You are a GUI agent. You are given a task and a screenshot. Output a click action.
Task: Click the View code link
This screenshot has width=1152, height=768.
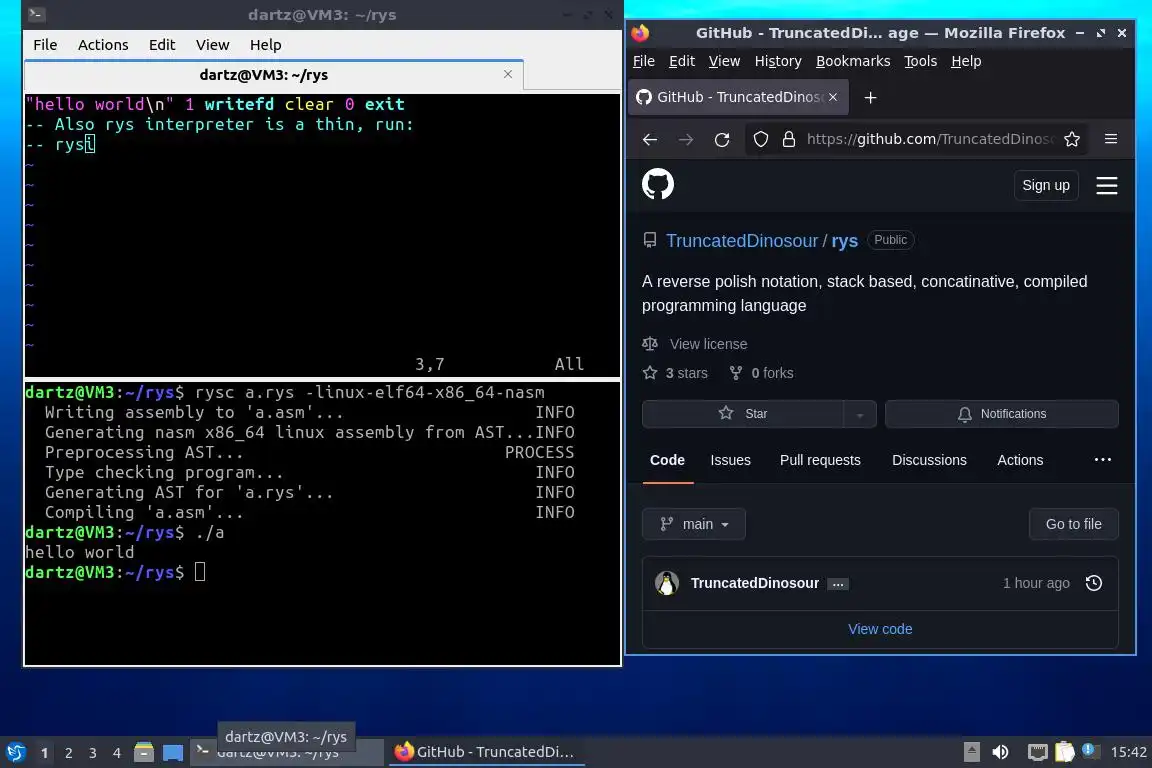click(x=879, y=629)
